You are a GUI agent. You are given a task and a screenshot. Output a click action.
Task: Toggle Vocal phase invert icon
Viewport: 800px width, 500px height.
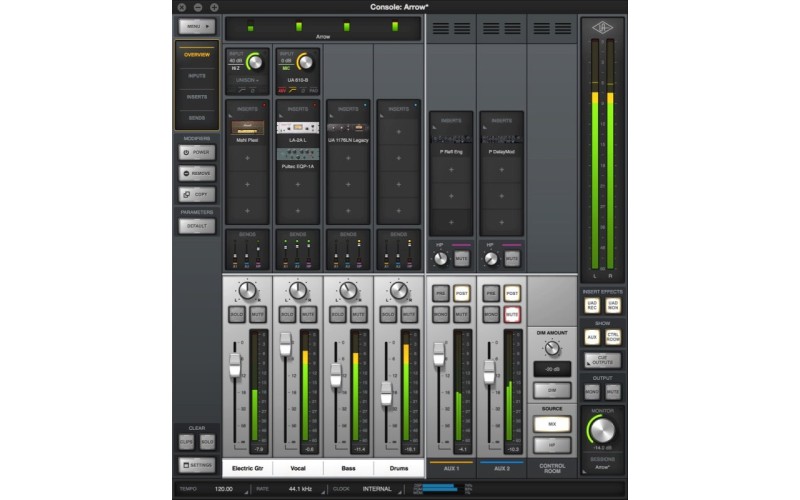[x=303, y=90]
